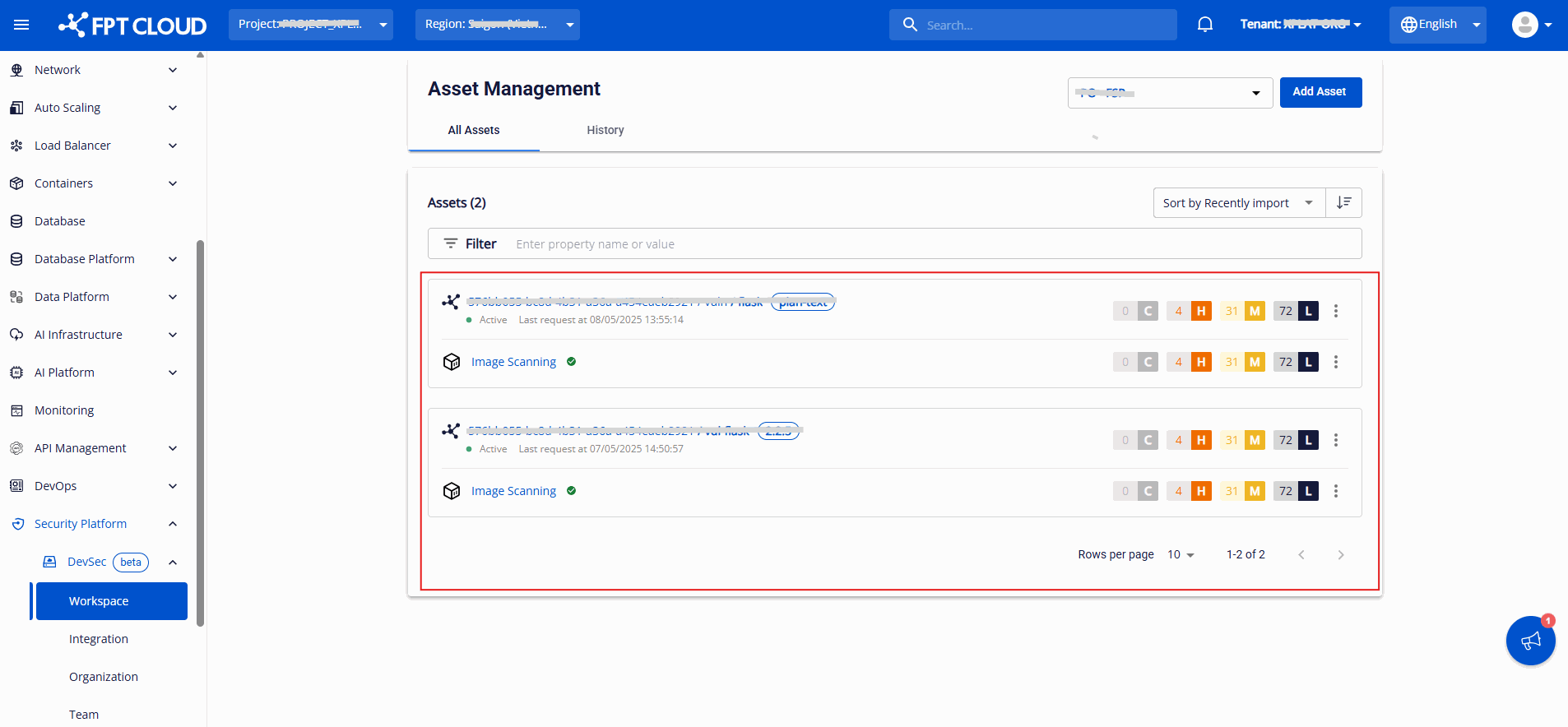The height and width of the screenshot is (727, 1568).
Task: Switch to the History tab
Action: (x=605, y=130)
